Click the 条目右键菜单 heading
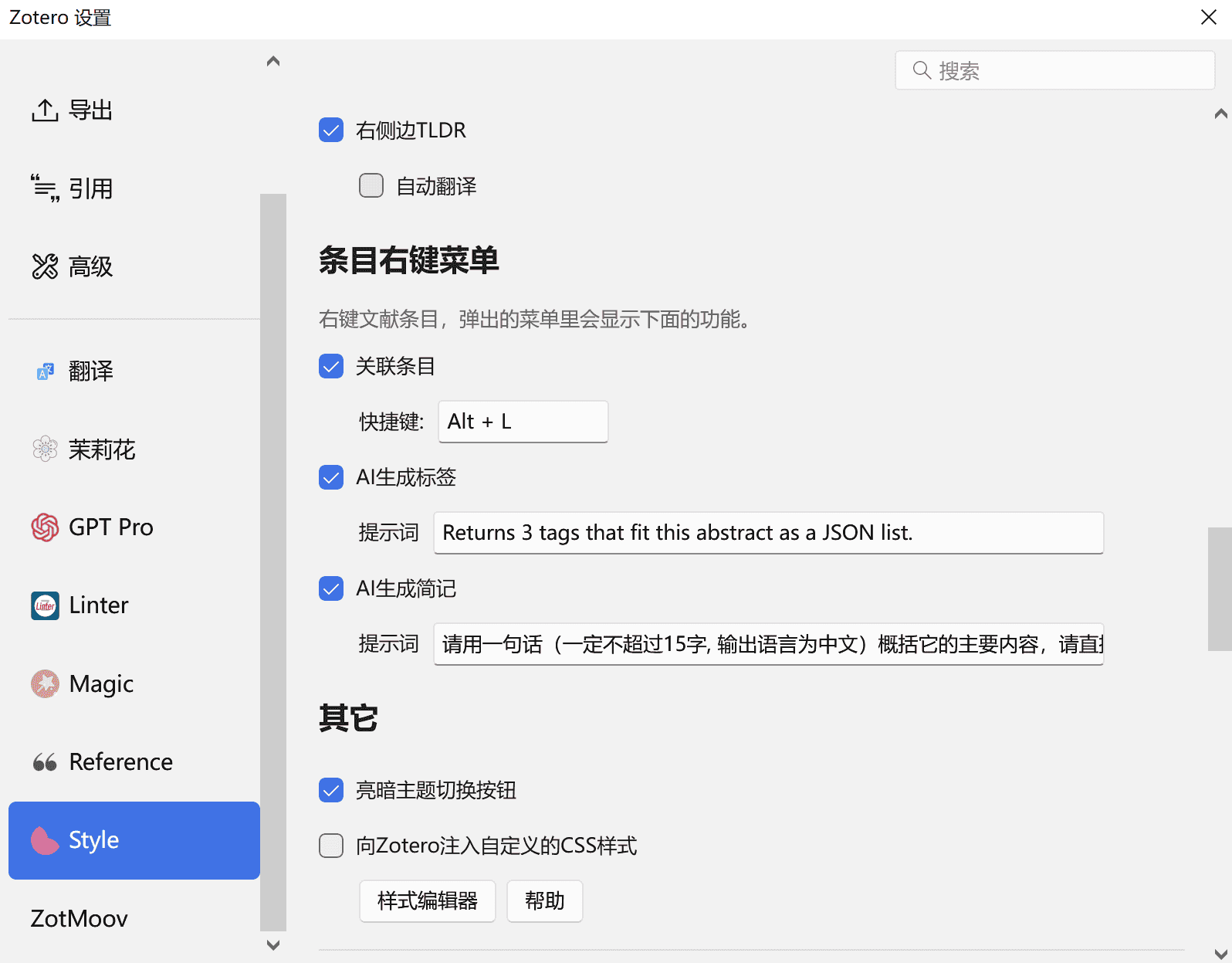Viewport: 1232px width, 963px height. coord(409,260)
